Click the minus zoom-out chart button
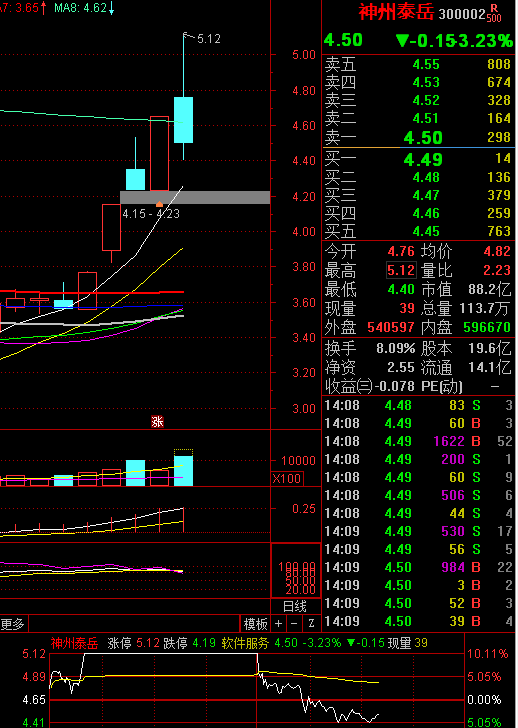The width and height of the screenshot is (518, 728). [294, 624]
